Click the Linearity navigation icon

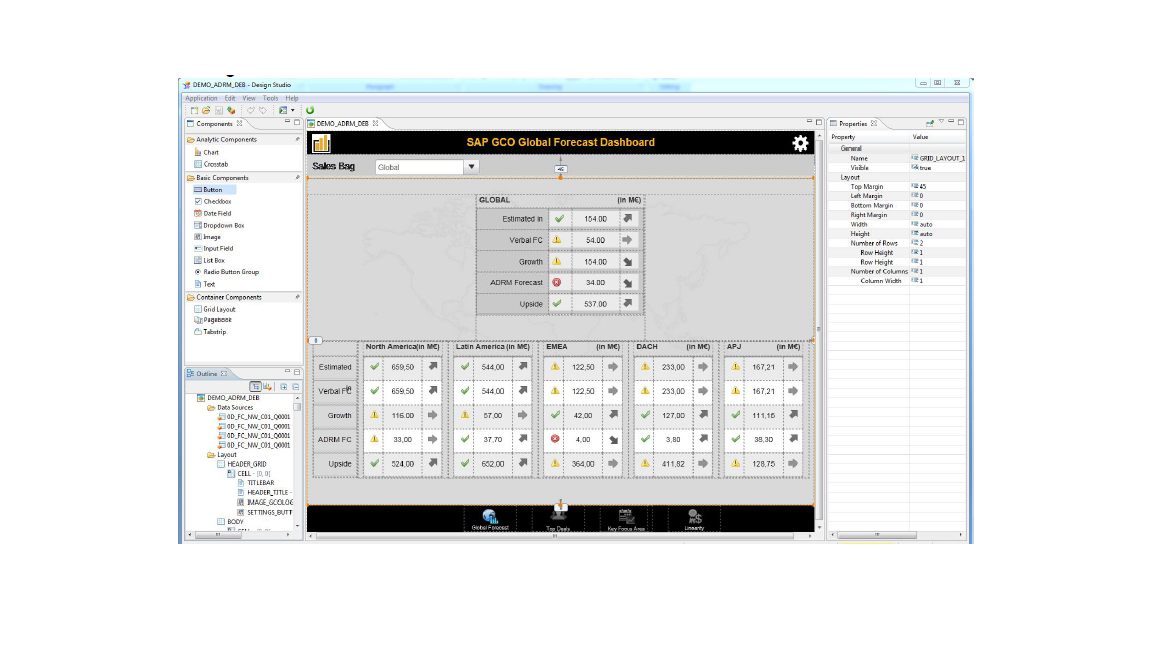(694, 517)
